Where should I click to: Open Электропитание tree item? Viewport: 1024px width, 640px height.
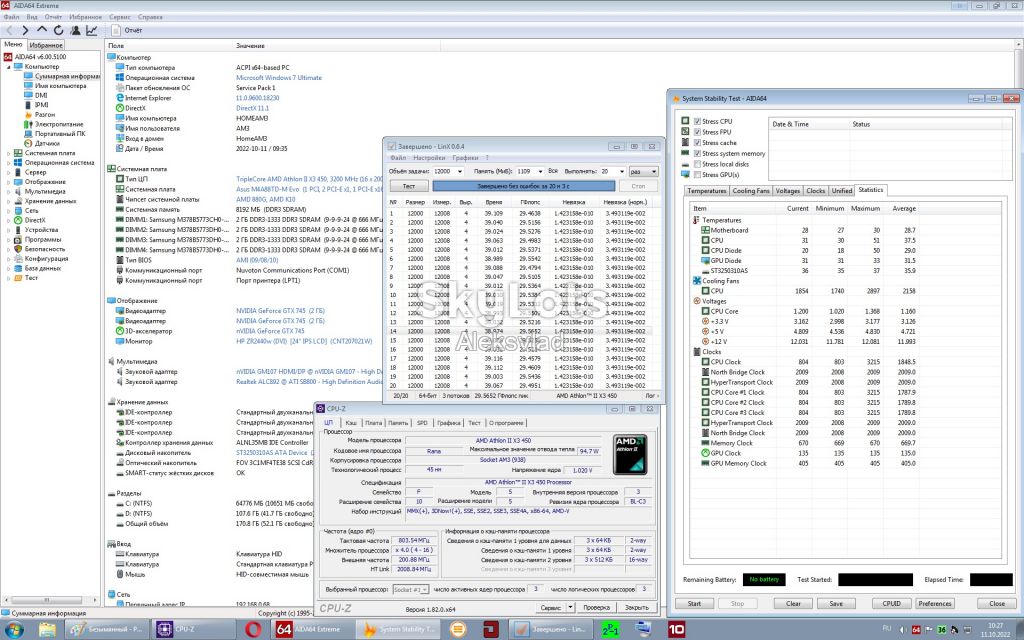59,124
